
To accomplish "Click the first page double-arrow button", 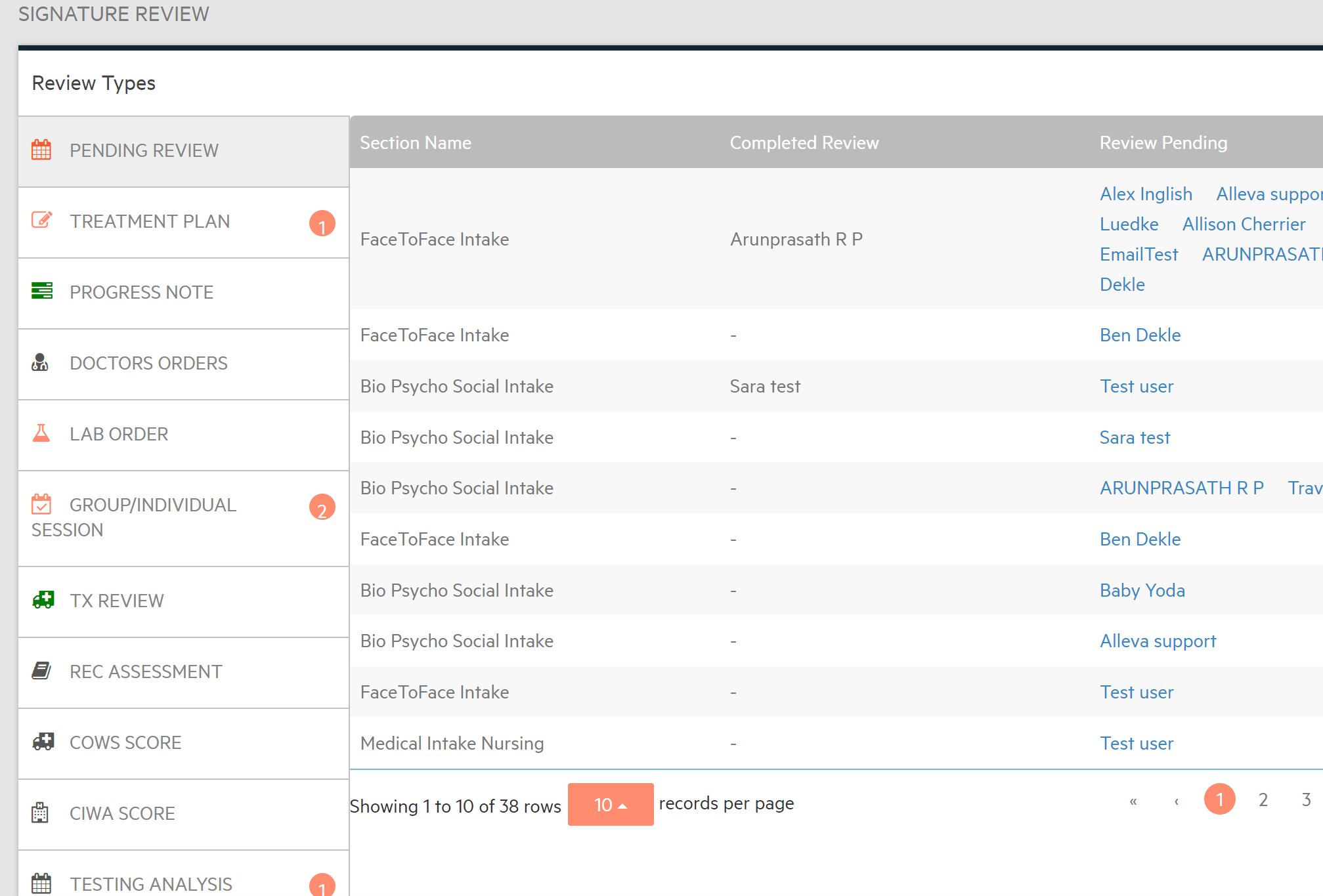I will point(1133,801).
